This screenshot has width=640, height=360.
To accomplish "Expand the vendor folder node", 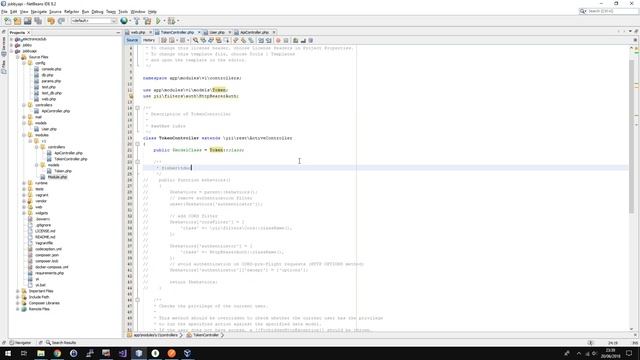I will pyautogui.click(x=24, y=201).
